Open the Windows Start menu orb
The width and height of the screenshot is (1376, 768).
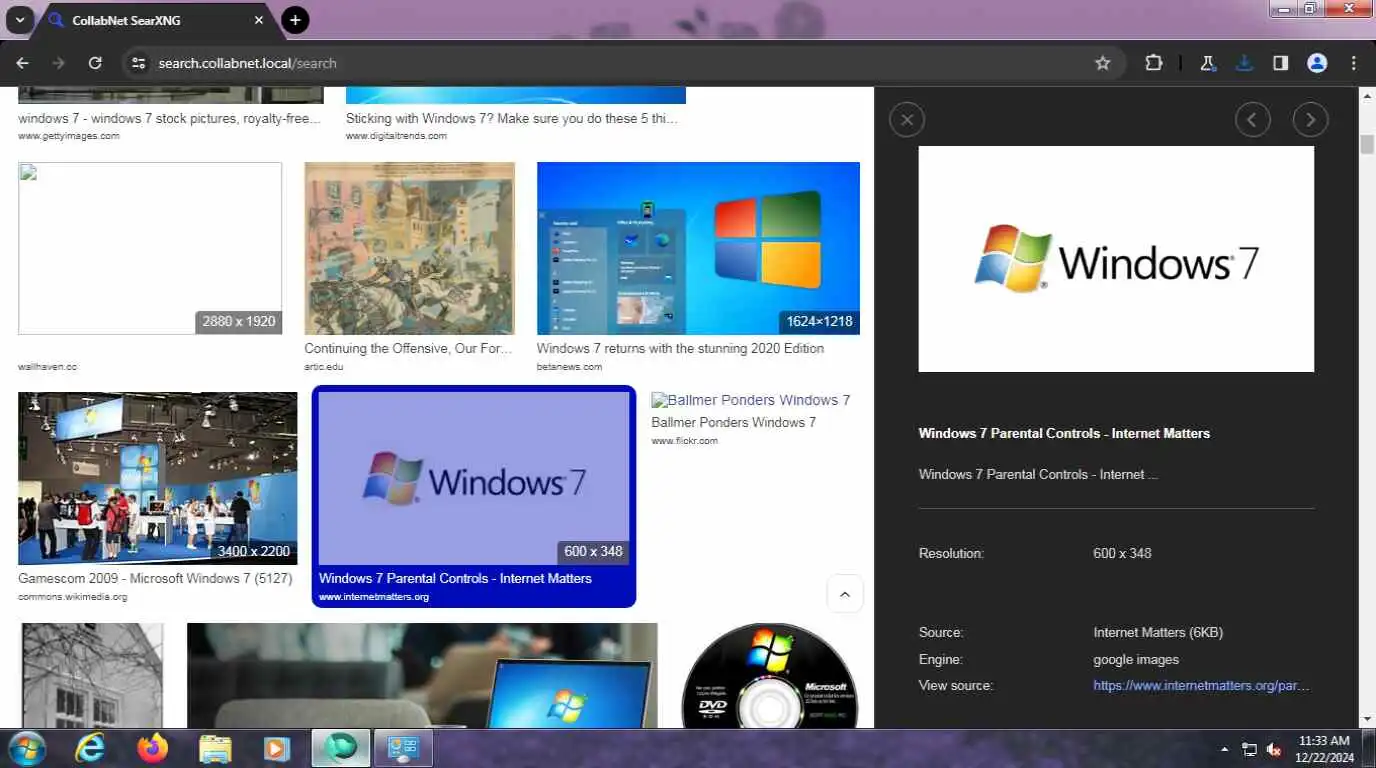coord(26,748)
